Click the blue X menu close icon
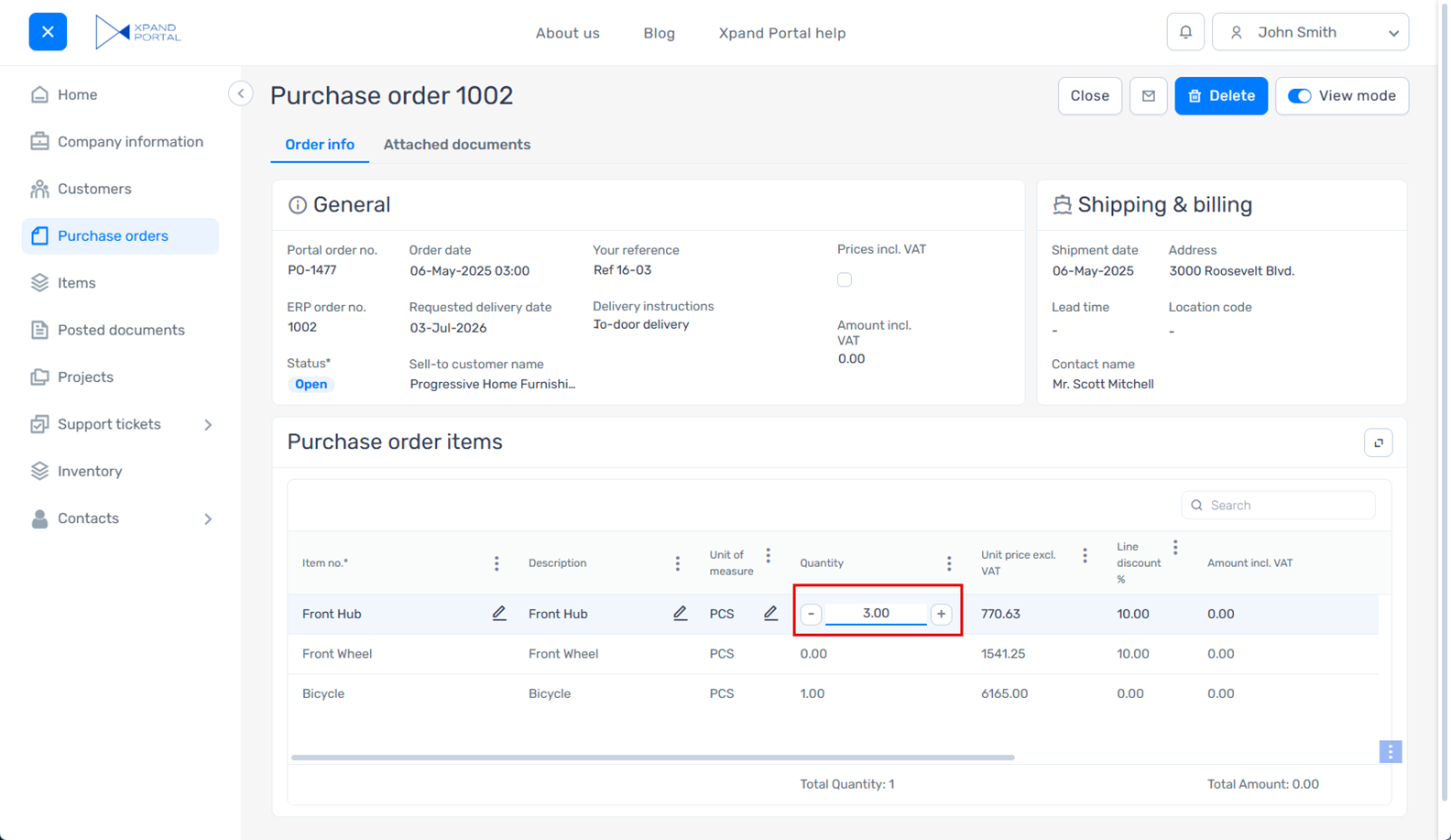 [x=48, y=32]
